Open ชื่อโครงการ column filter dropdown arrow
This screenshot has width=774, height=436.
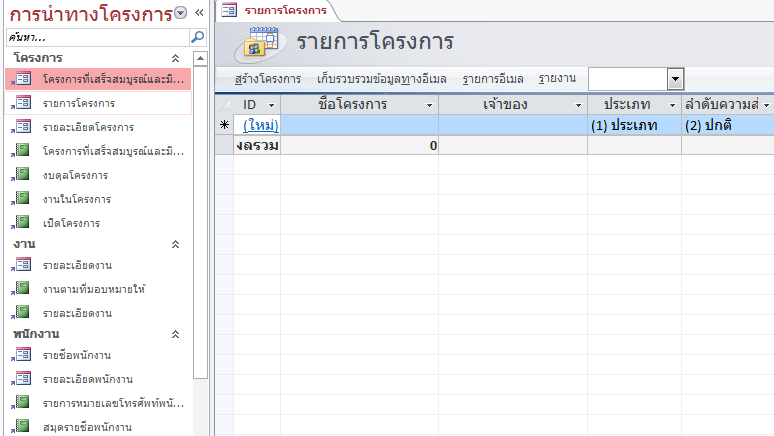(429, 105)
